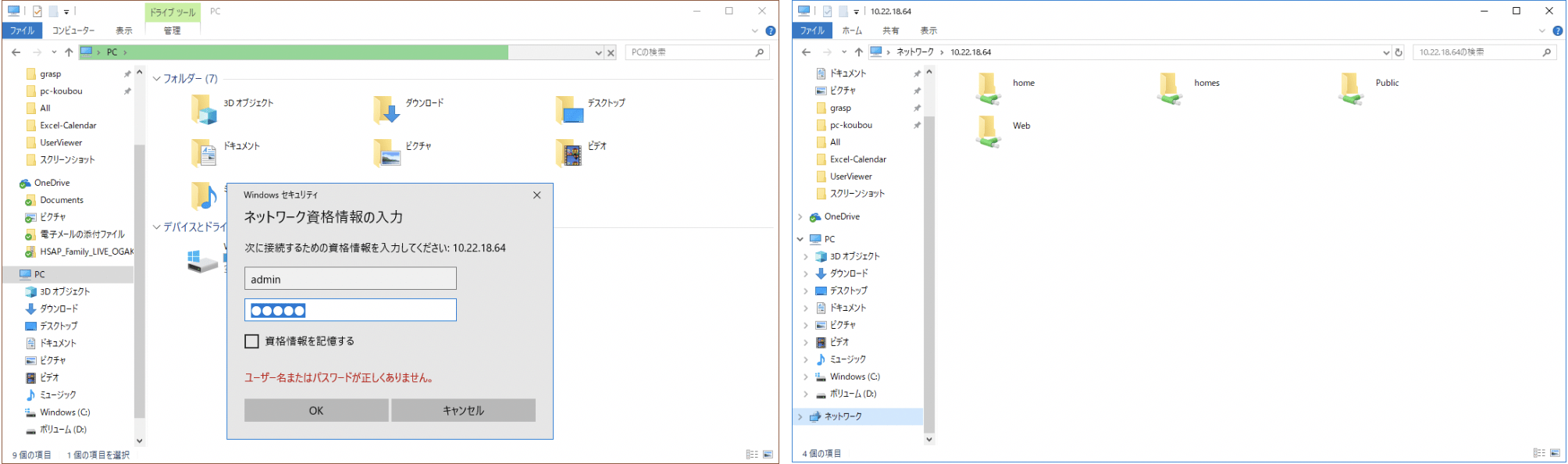The width and height of the screenshot is (1568, 464).
Task: Click ネットワーク breadcrumb in right address bar
Action: pyautogui.click(x=915, y=52)
